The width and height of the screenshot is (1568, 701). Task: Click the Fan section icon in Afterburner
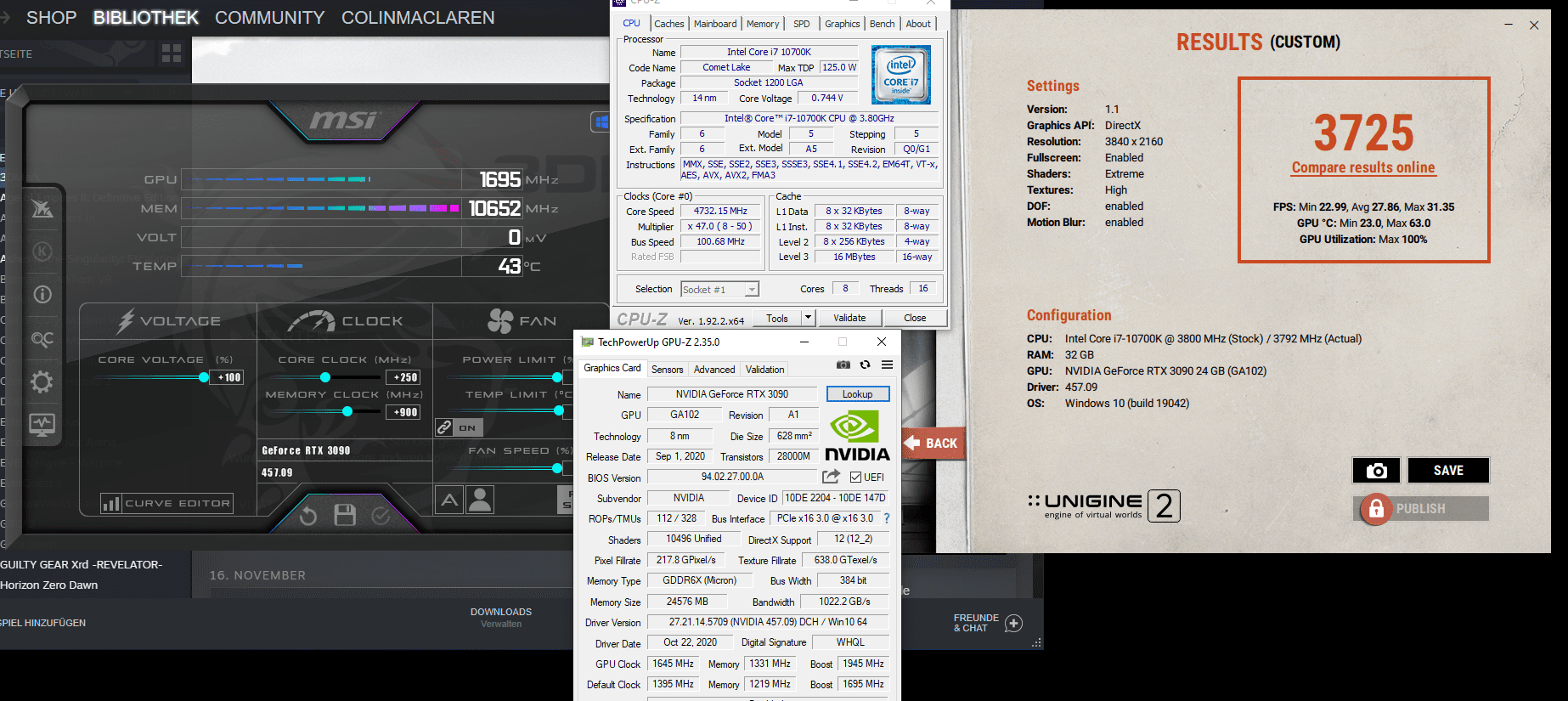pyautogui.click(x=500, y=320)
